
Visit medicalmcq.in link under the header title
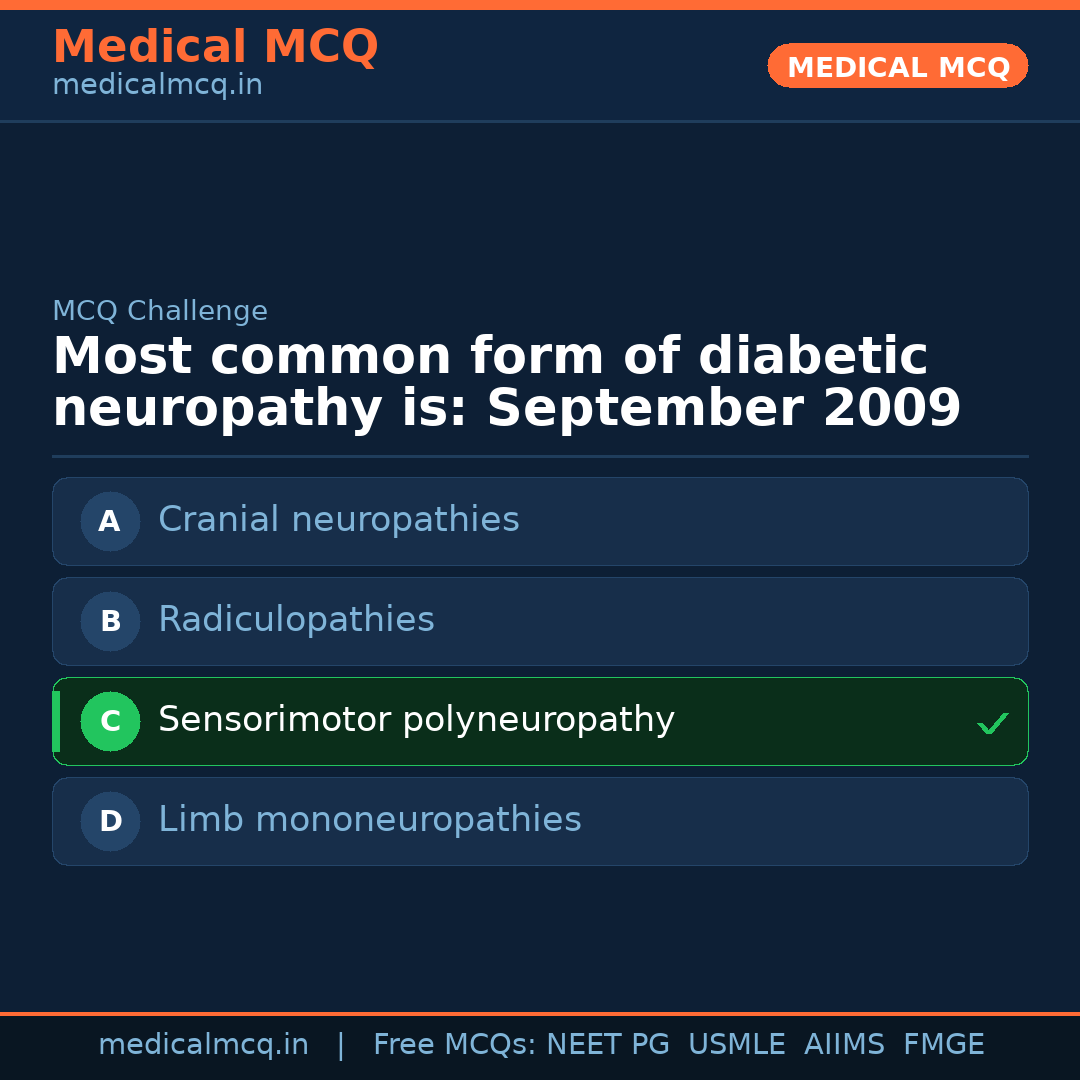157,86
